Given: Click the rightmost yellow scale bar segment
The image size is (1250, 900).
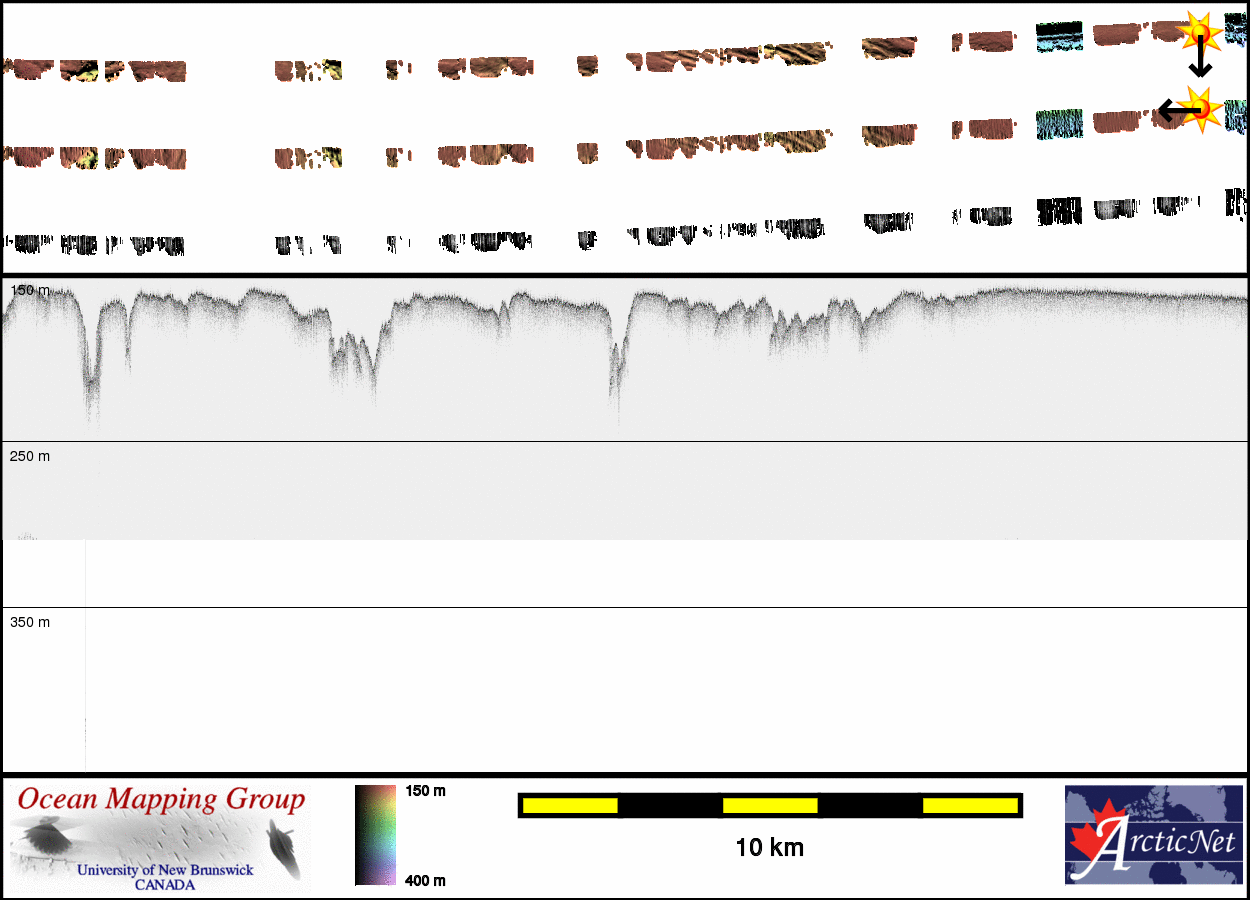Looking at the screenshot, I should 969,805.
